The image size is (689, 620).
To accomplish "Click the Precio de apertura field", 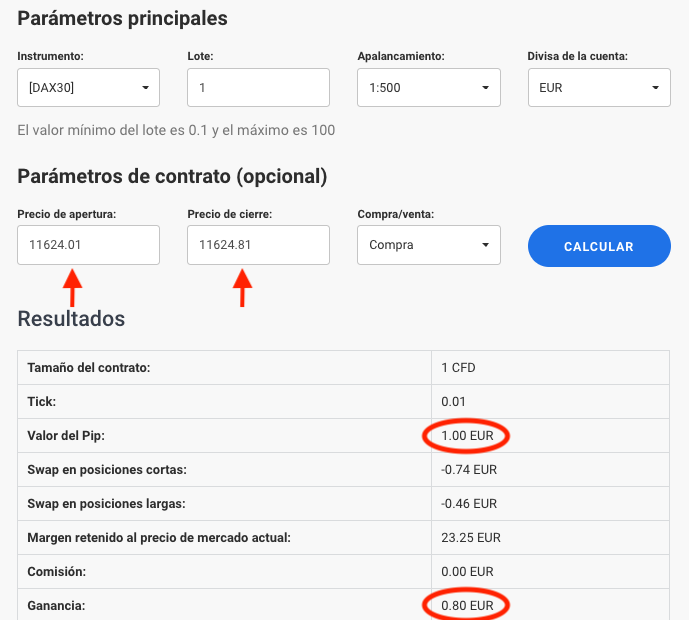I will 88,245.
